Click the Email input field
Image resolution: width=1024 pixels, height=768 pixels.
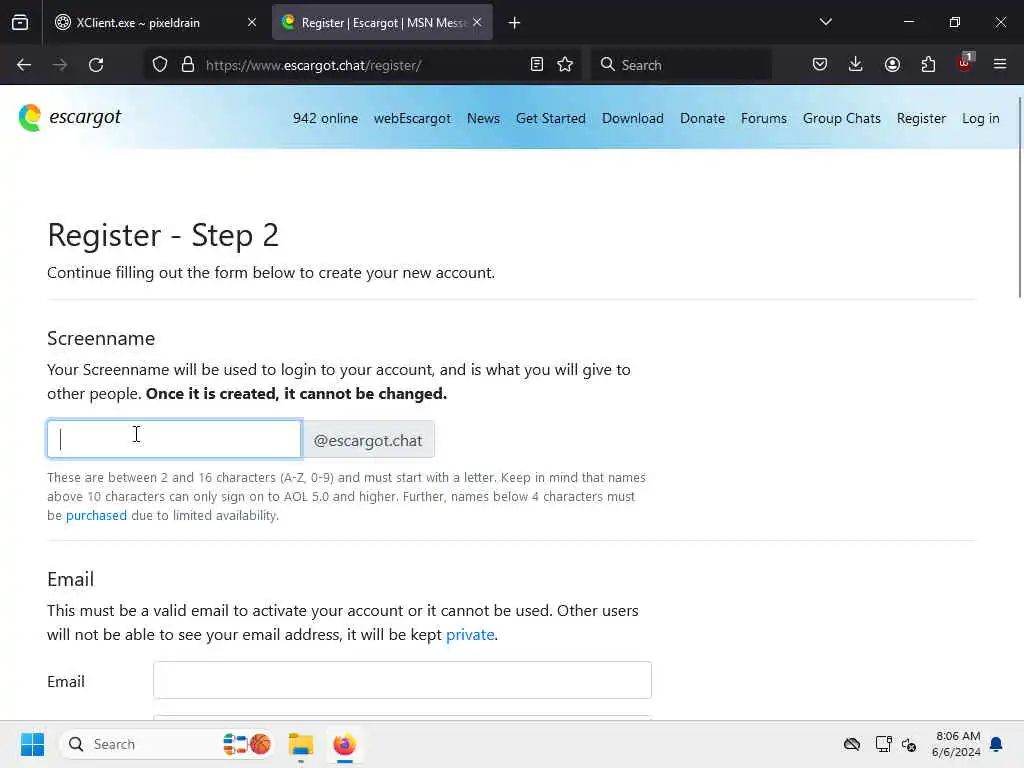point(402,680)
